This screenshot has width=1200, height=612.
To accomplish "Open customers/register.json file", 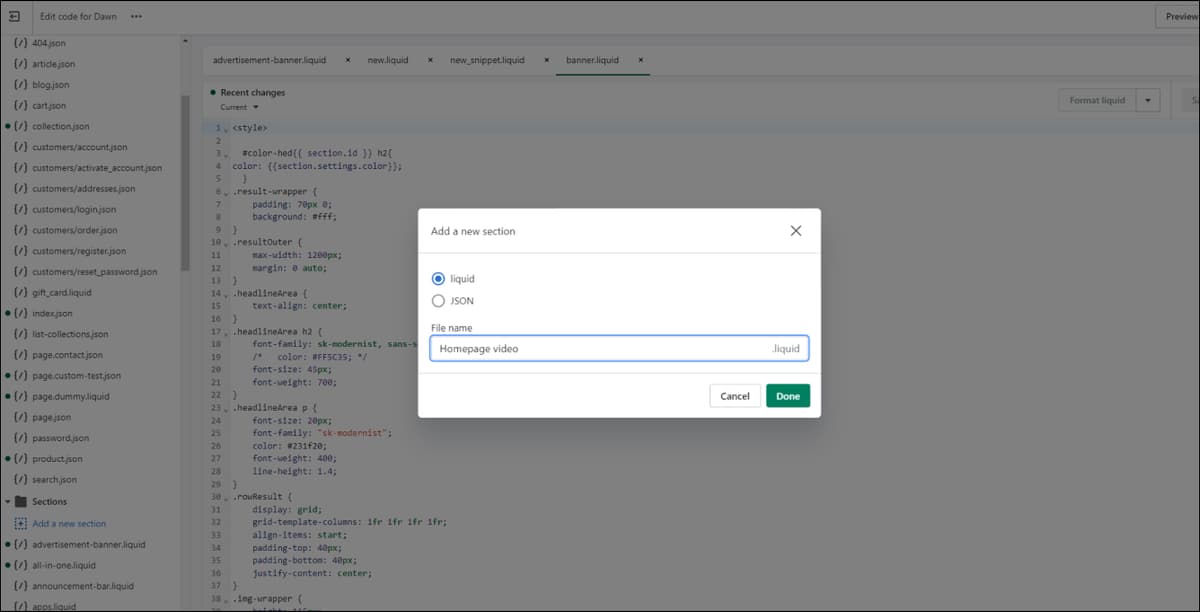I will tap(79, 251).
